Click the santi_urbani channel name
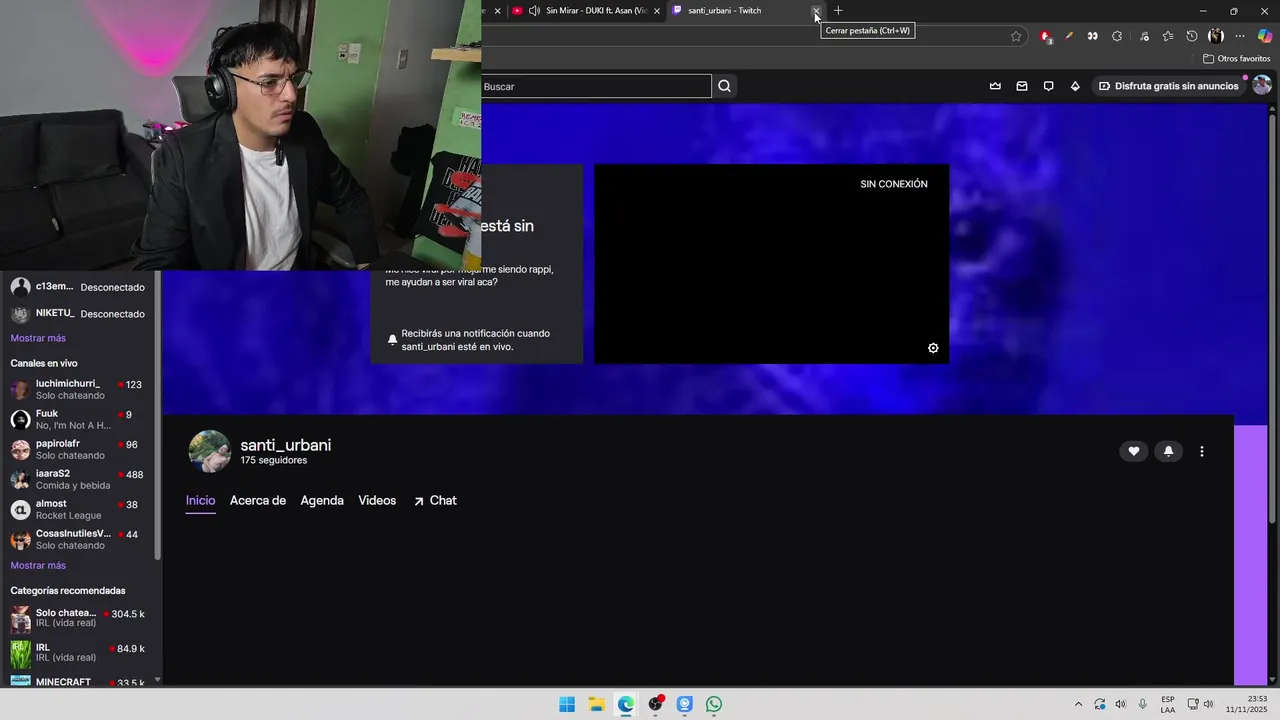Viewport: 1280px width, 720px height. point(286,445)
